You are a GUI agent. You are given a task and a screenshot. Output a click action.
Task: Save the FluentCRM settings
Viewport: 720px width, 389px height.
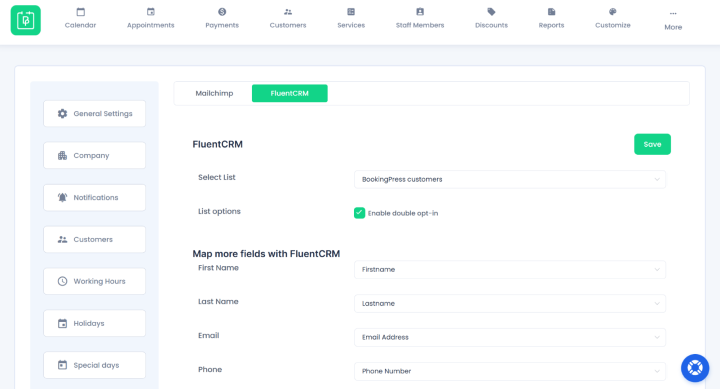pos(652,144)
